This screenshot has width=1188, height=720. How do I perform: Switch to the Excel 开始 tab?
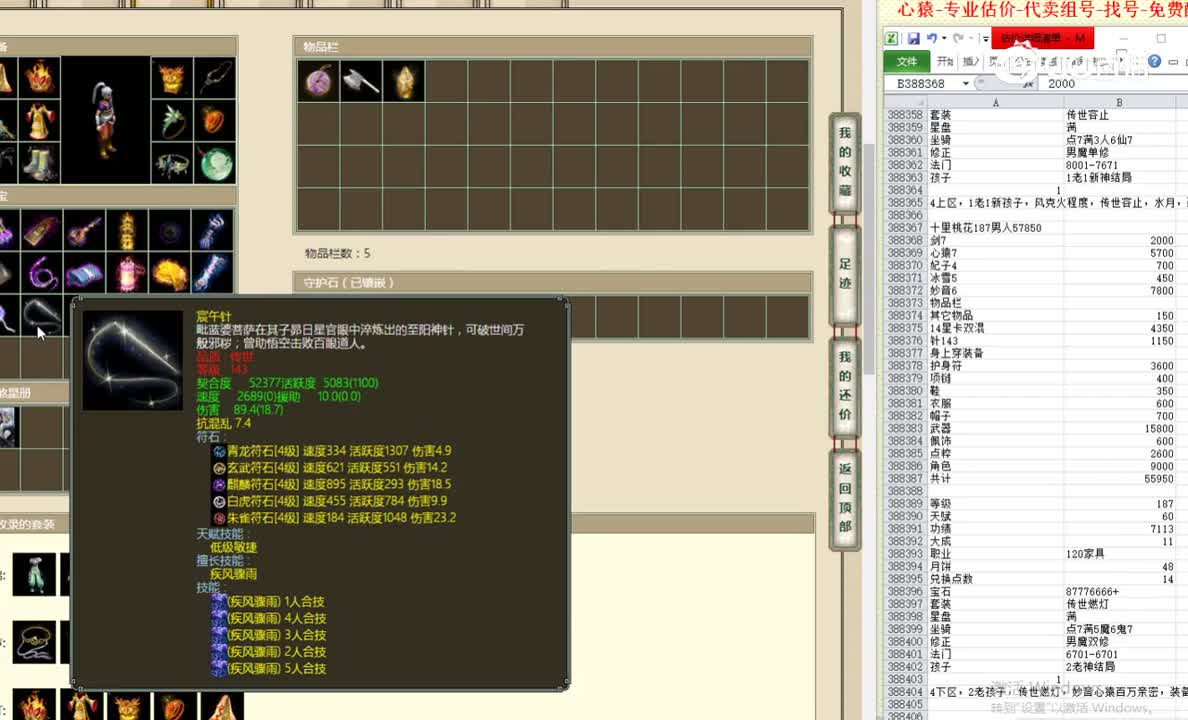944,61
